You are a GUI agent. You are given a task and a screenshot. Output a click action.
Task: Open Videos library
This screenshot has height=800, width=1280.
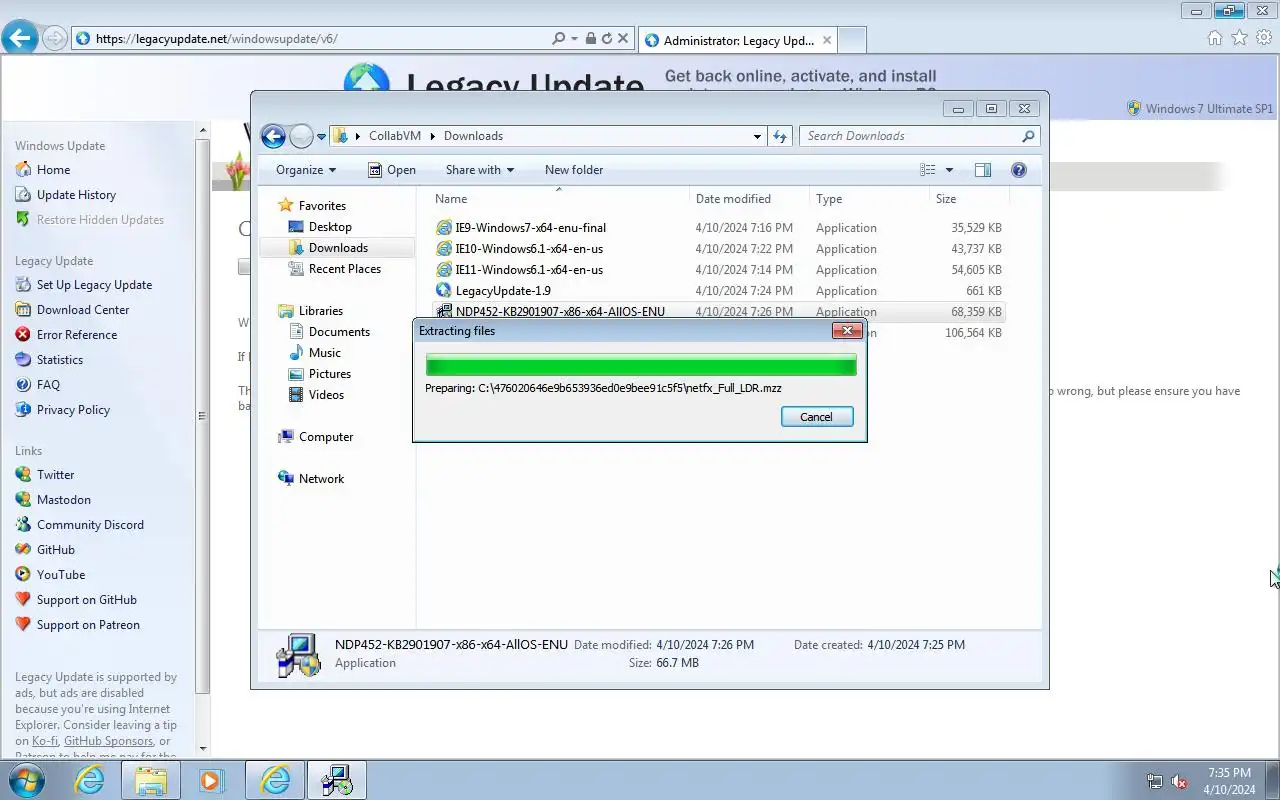click(326, 395)
